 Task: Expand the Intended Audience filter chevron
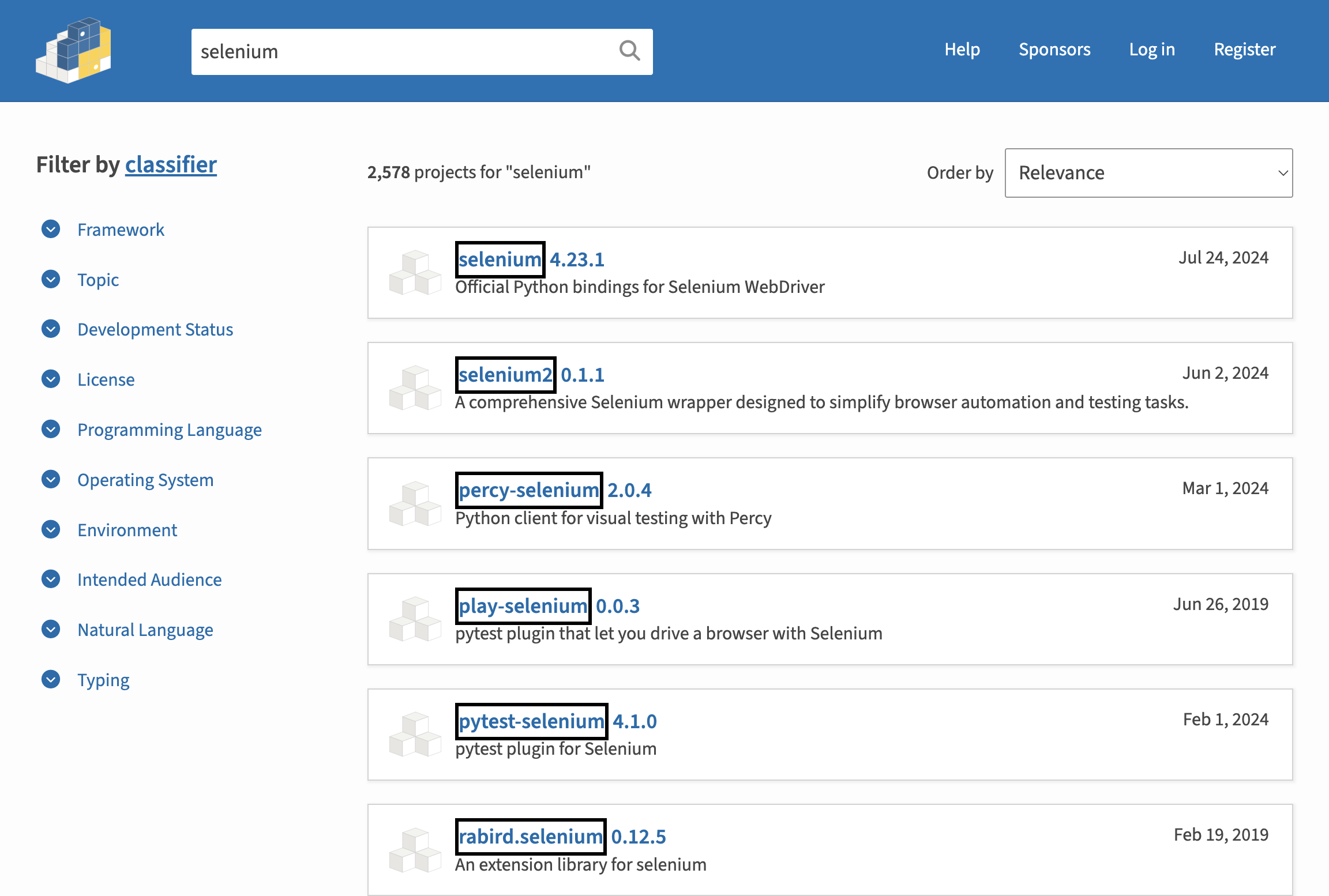51,579
